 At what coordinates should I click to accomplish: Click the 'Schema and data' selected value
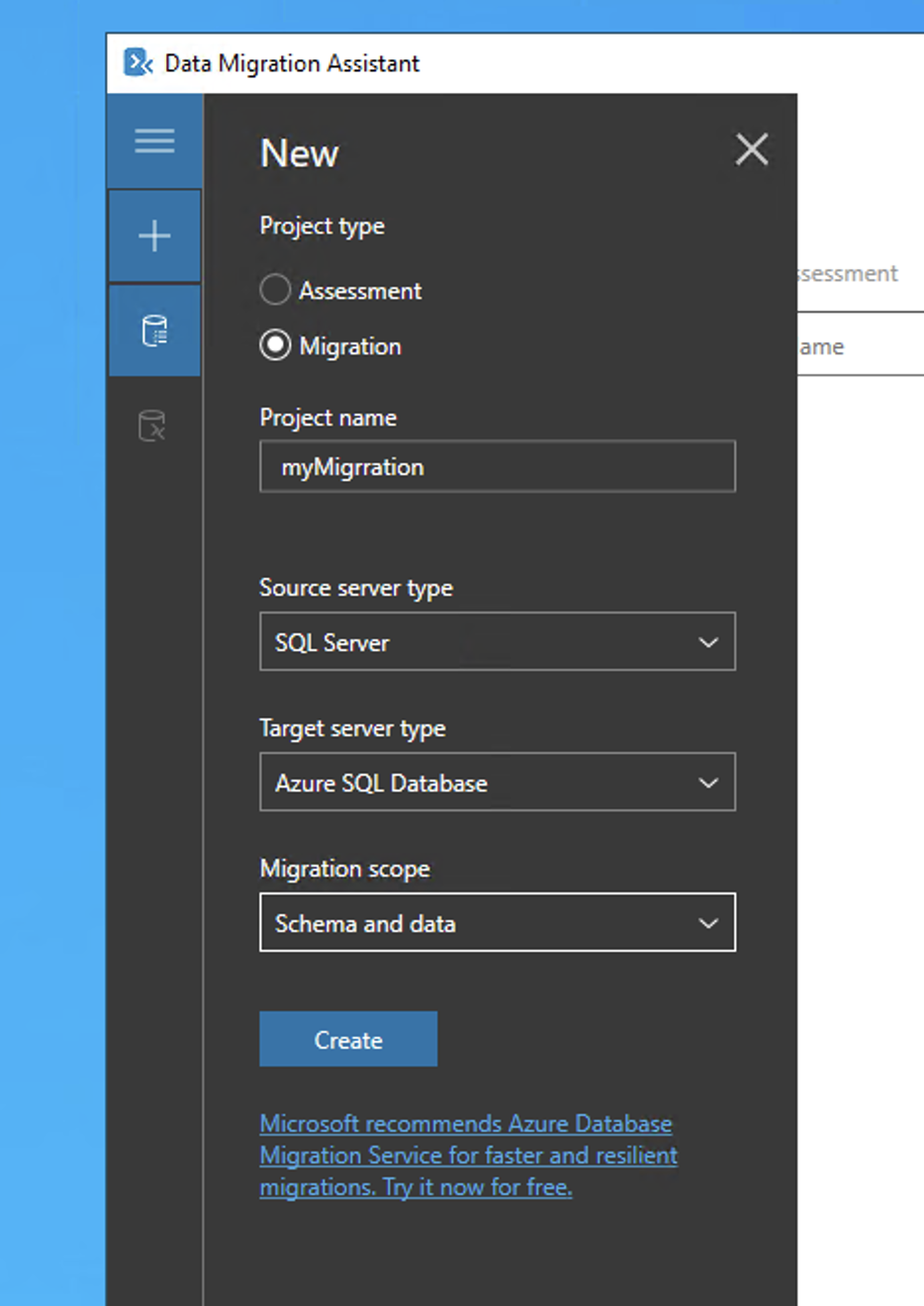click(365, 922)
